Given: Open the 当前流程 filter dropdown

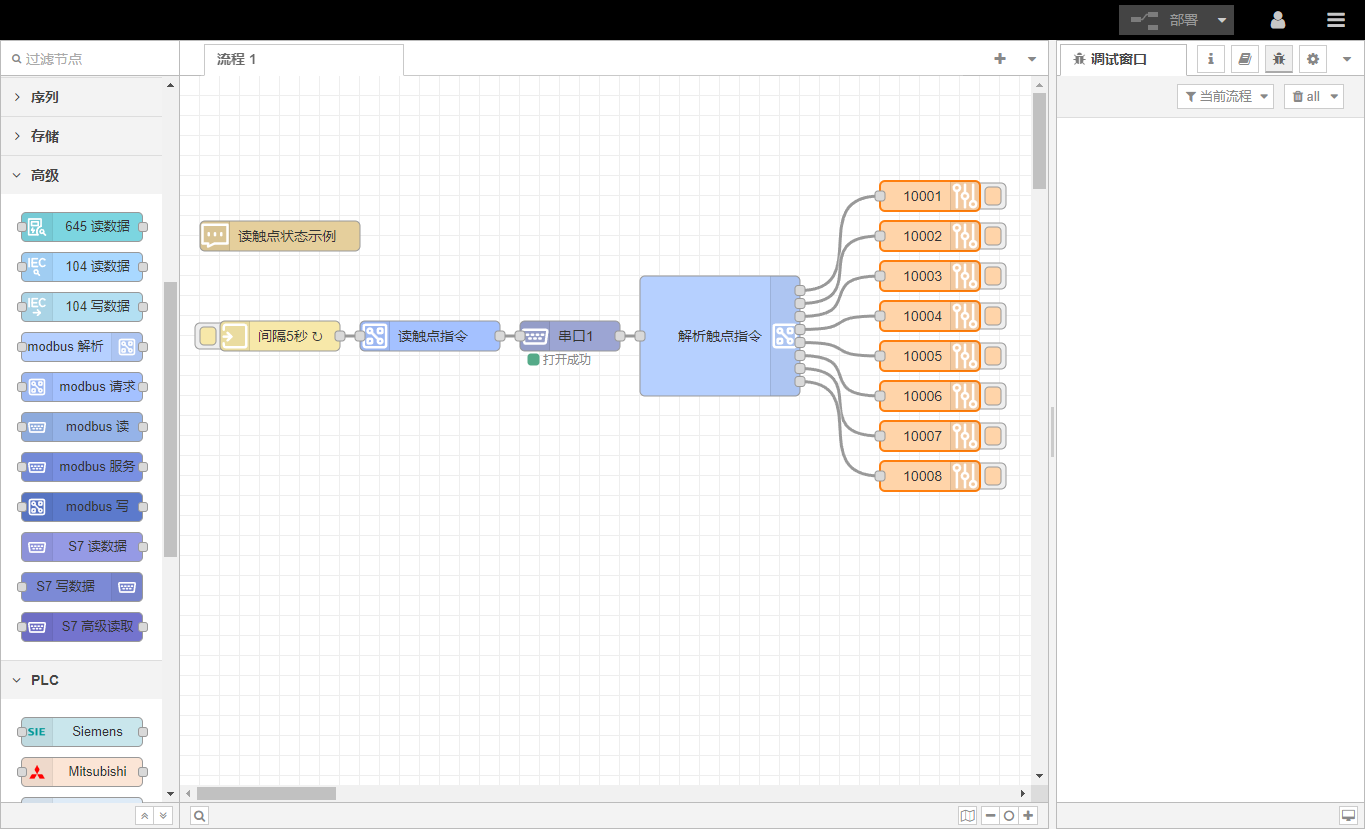Looking at the screenshot, I should pyautogui.click(x=1225, y=97).
